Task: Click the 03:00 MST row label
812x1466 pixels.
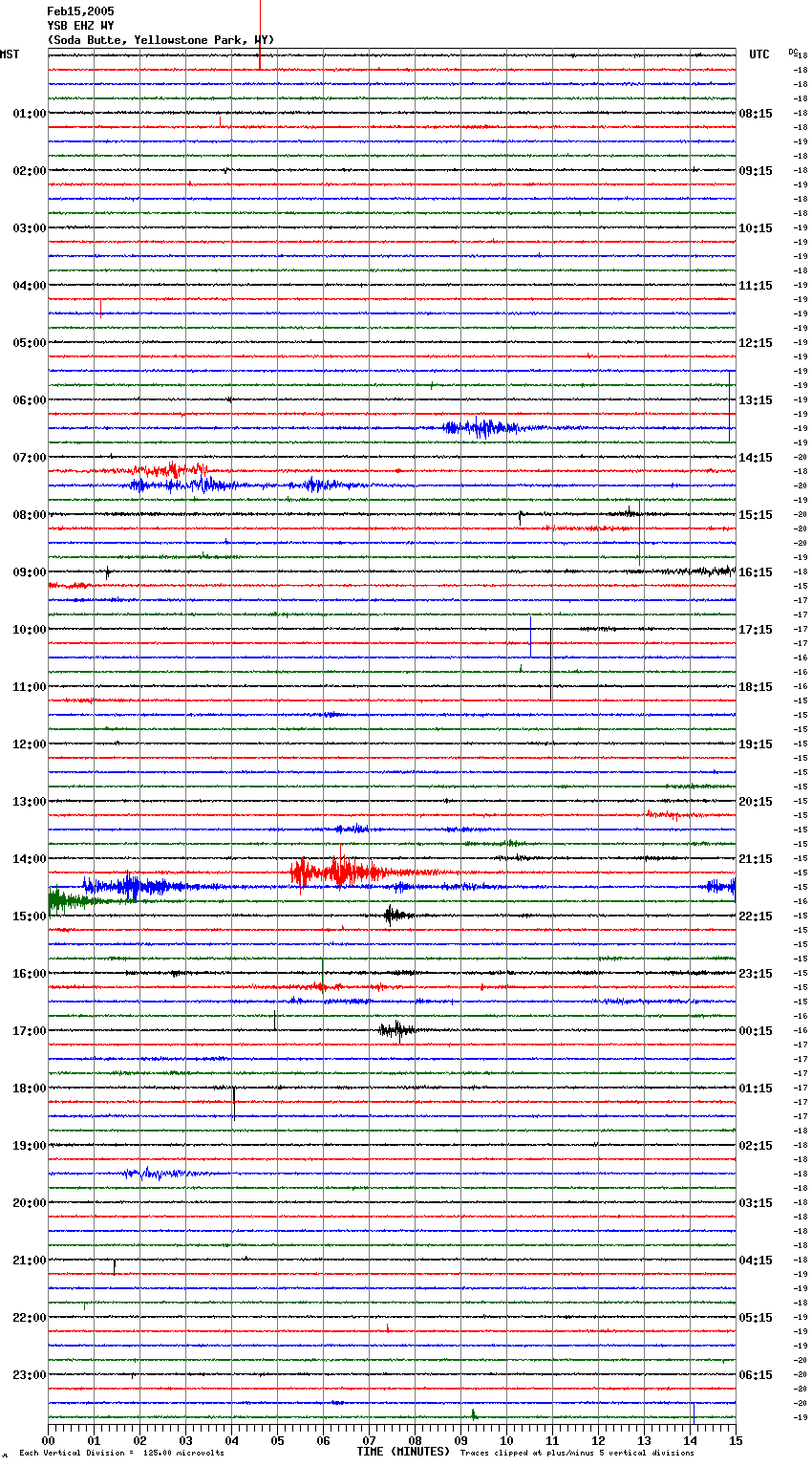Action: coord(30,228)
